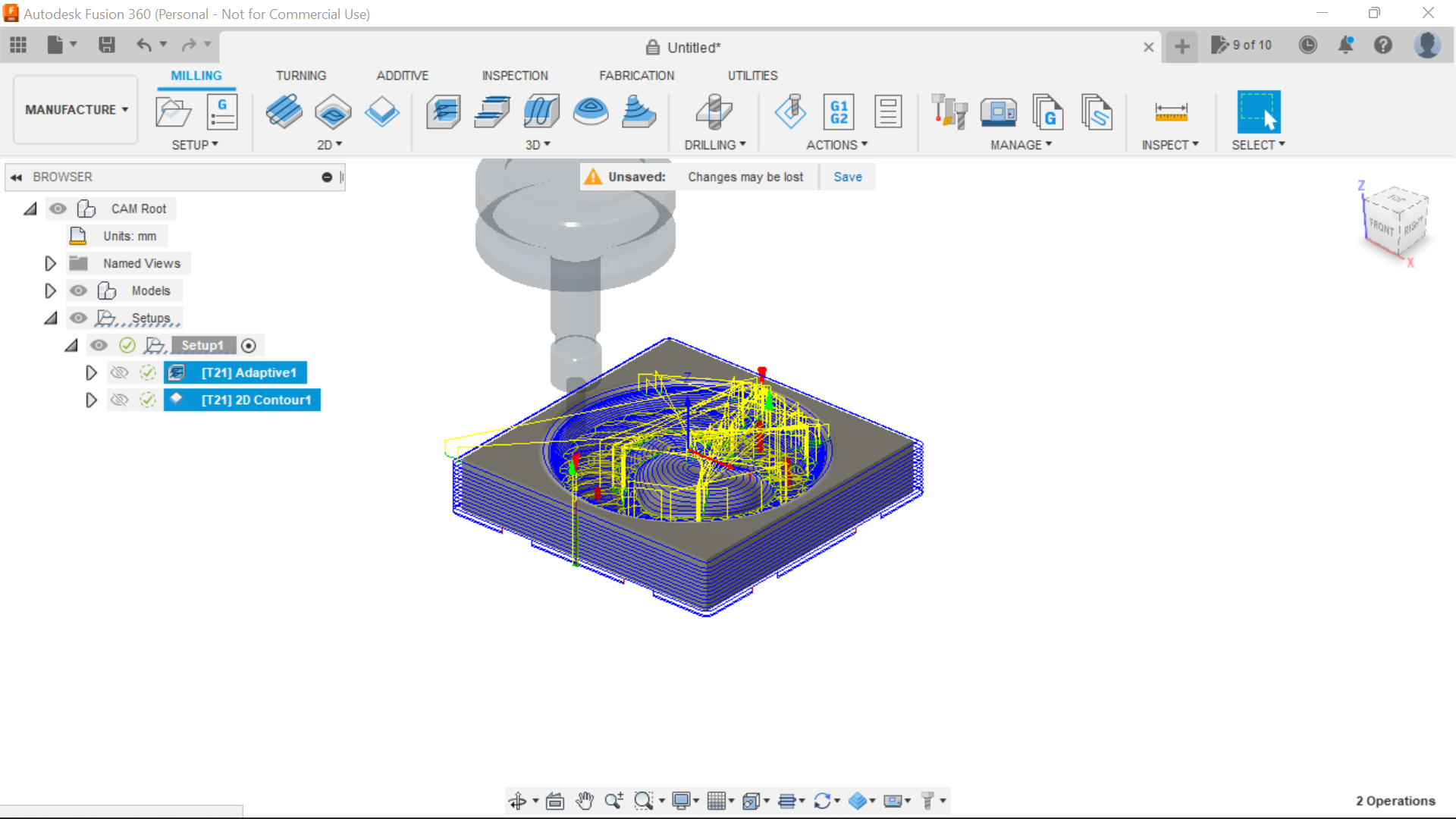Expand the 2D Contour1 operation

[91, 400]
